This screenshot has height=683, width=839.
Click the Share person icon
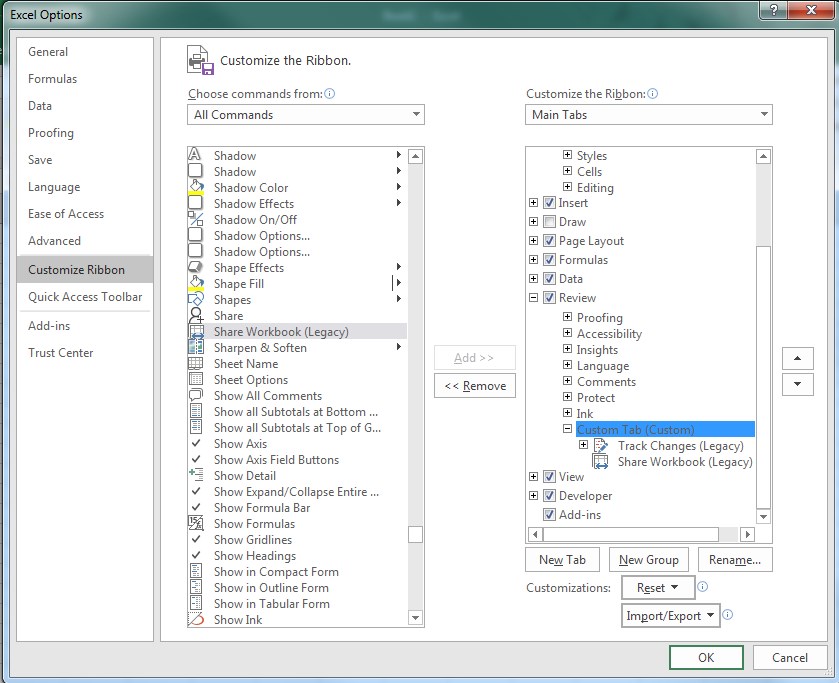coord(196,315)
